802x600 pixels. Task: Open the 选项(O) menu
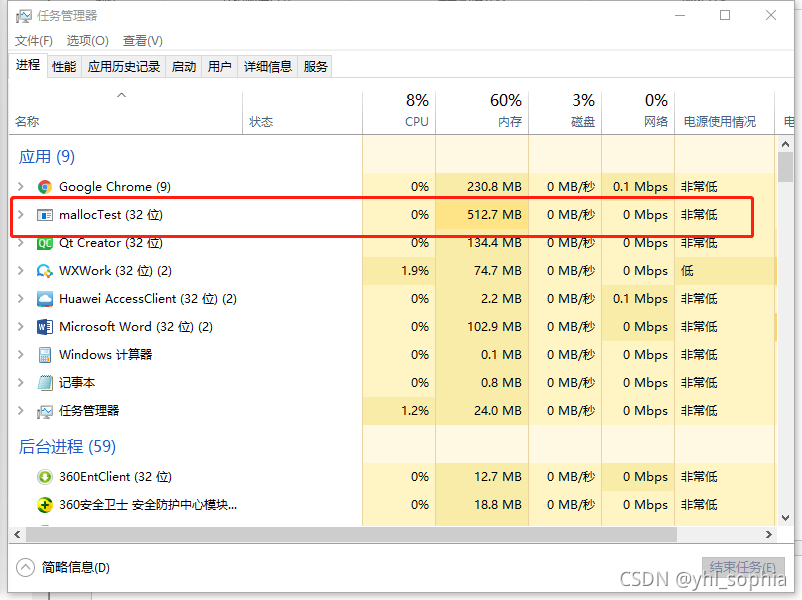click(87, 40)
